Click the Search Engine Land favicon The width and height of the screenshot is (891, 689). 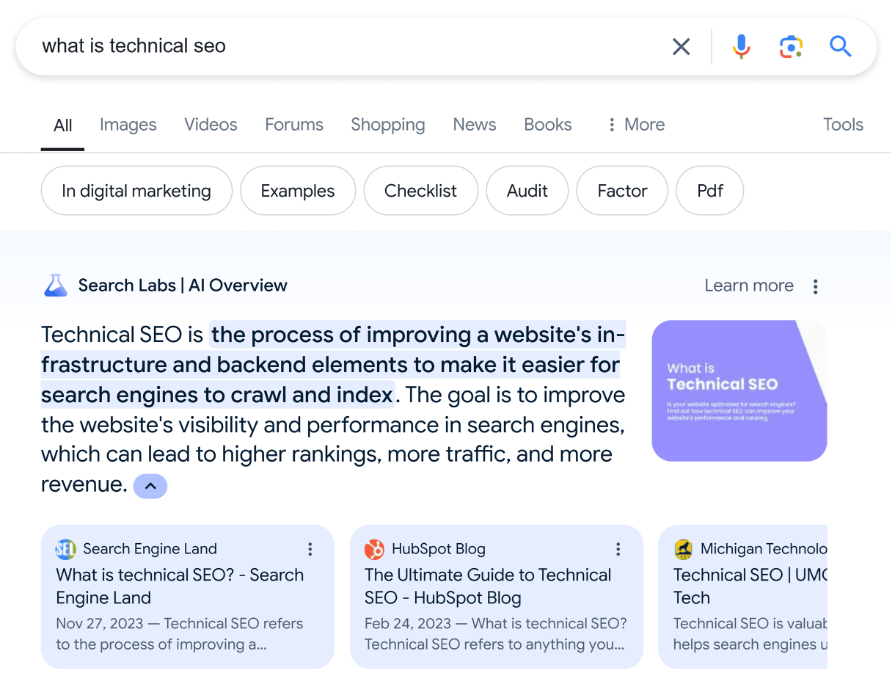pos(65,549)
